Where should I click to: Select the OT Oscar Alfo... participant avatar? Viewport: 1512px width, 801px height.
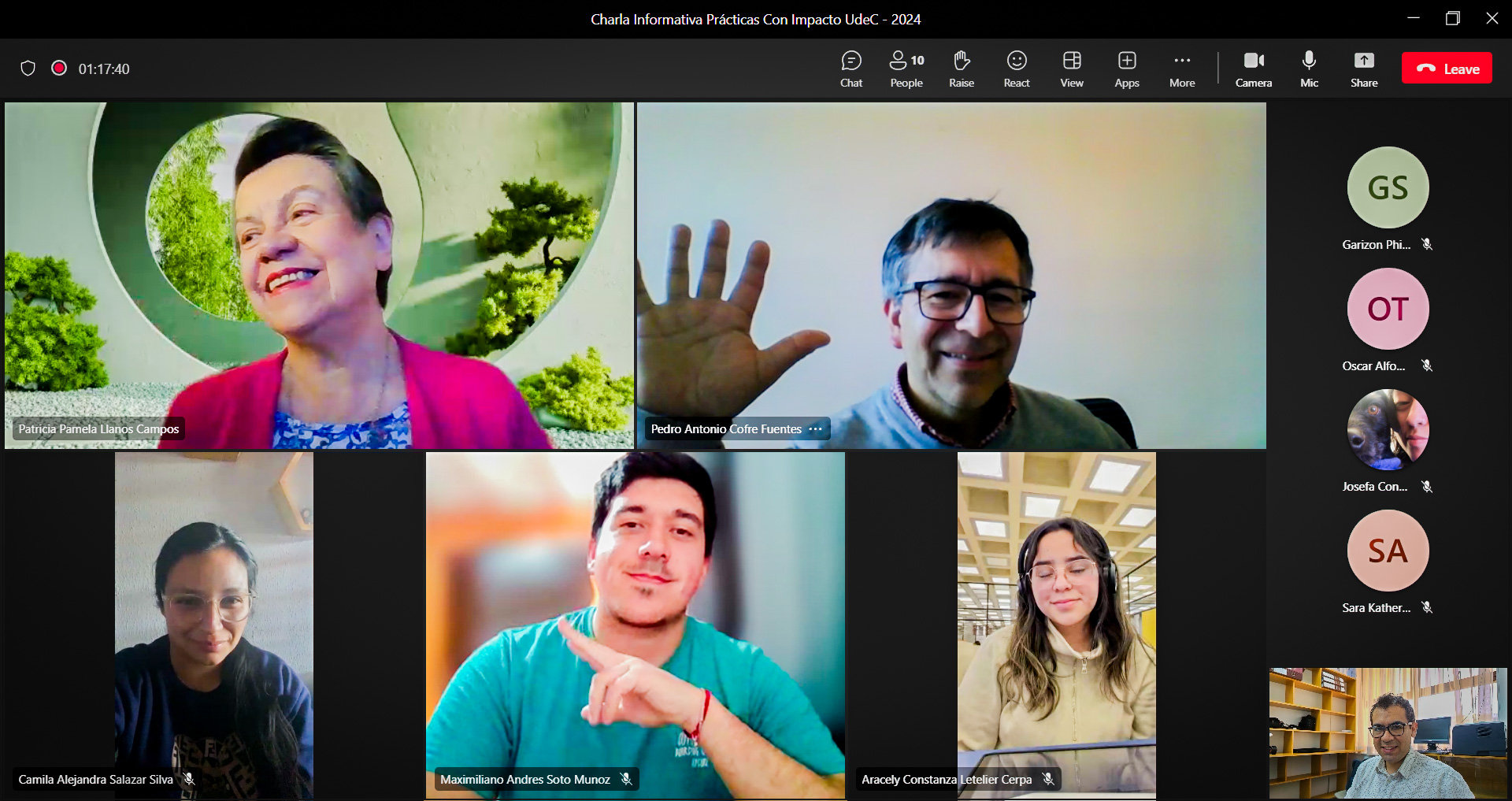(1388, 309)
